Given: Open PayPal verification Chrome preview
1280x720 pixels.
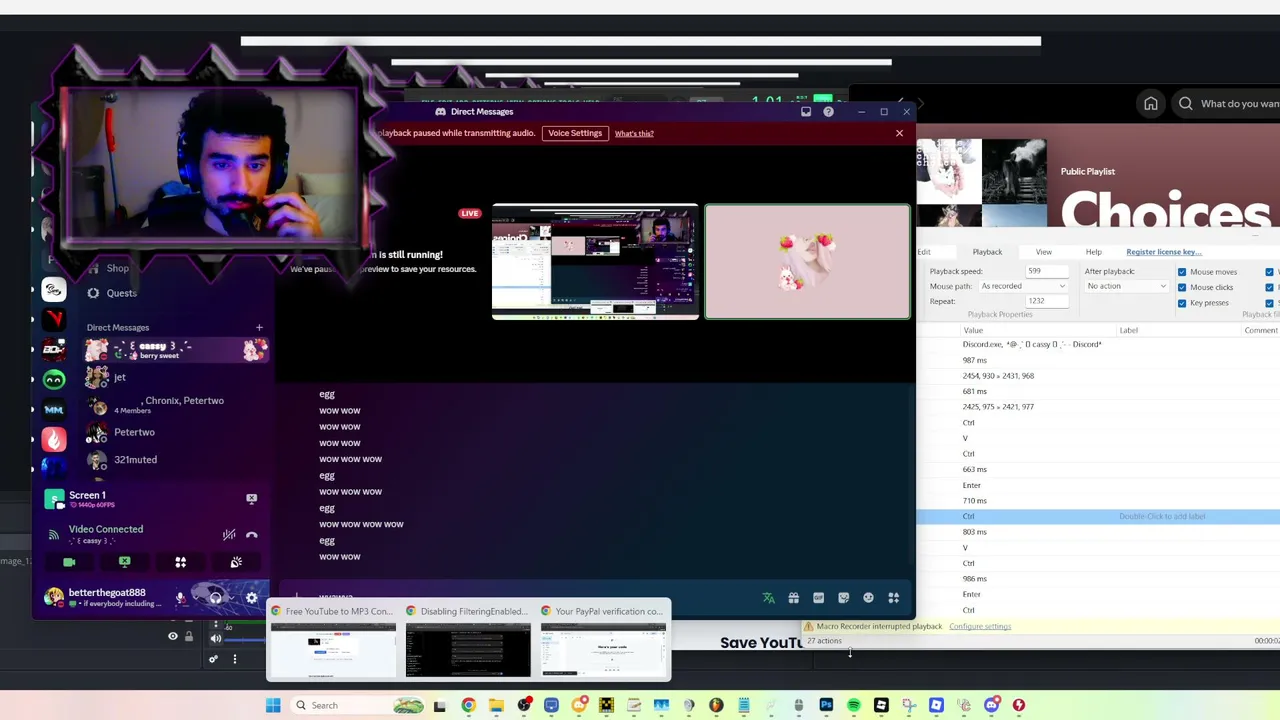Looking at the screenshot, I should 604,641.
